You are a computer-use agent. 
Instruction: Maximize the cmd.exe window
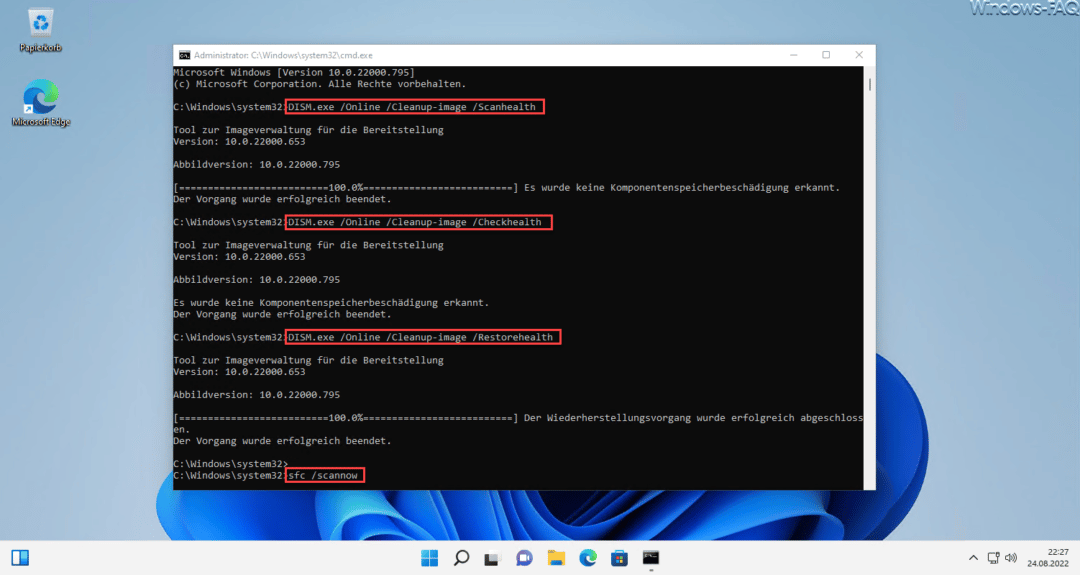tap(826, 55)
